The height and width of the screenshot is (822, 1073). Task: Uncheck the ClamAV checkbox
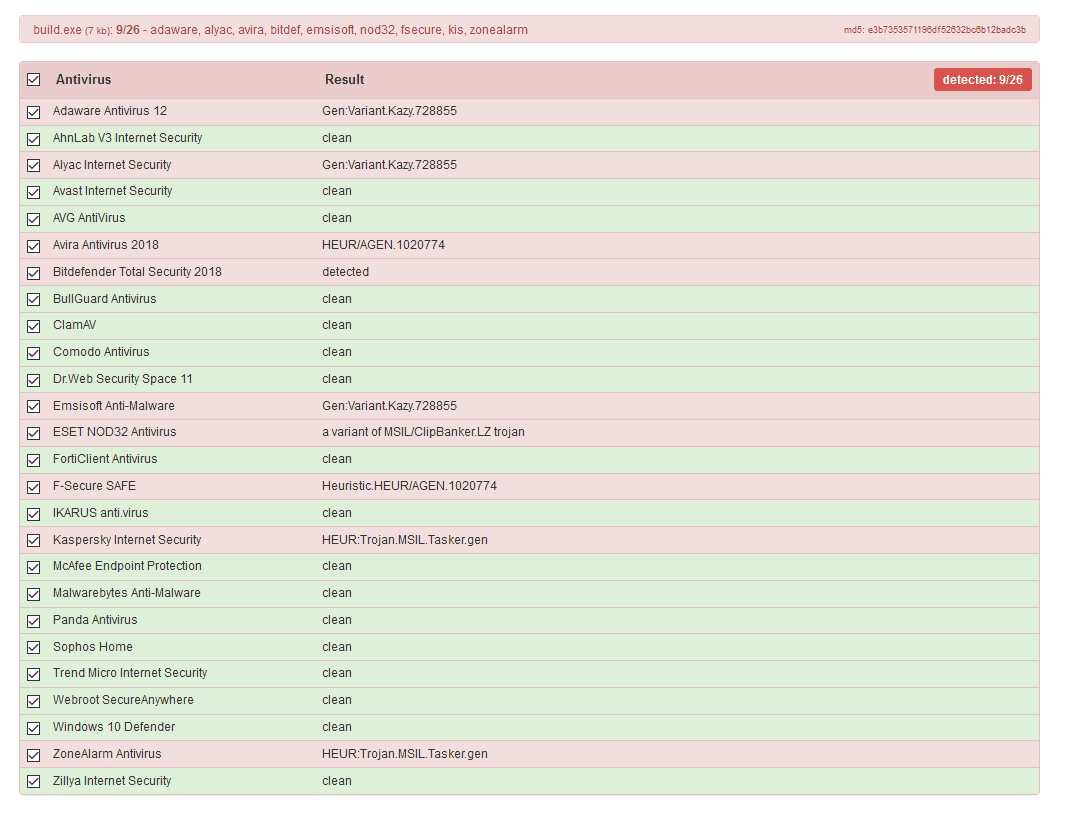(x=34, y=326)
